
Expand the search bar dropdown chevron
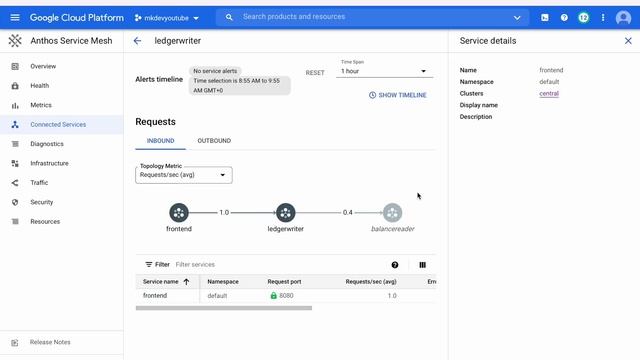517,18
